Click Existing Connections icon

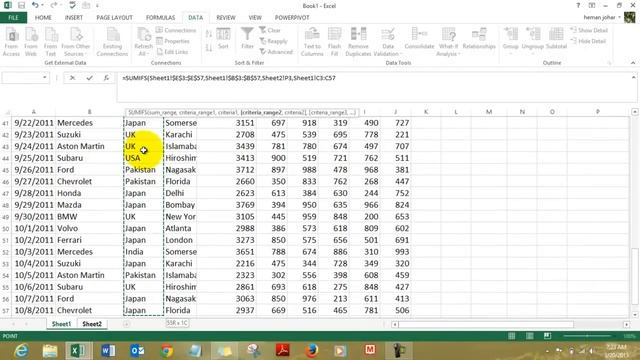112,42
